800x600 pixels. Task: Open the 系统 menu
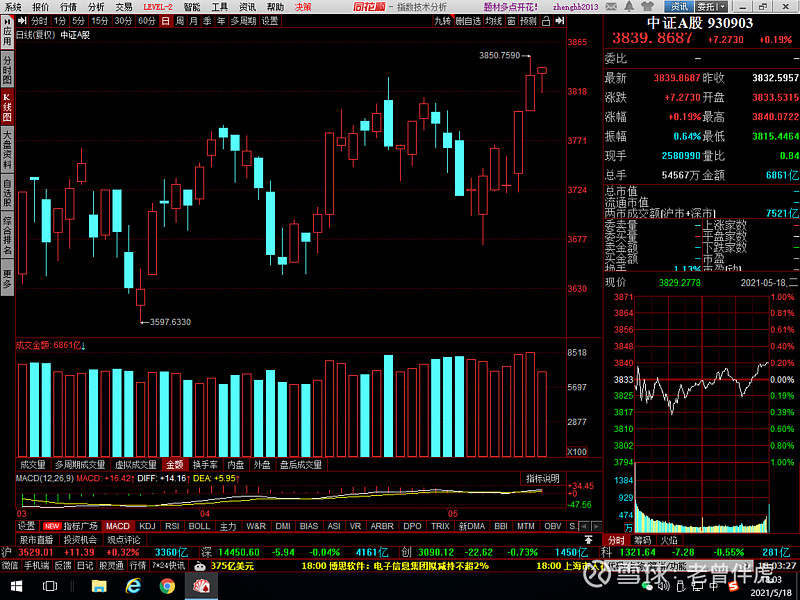click(x=13, y=7)
